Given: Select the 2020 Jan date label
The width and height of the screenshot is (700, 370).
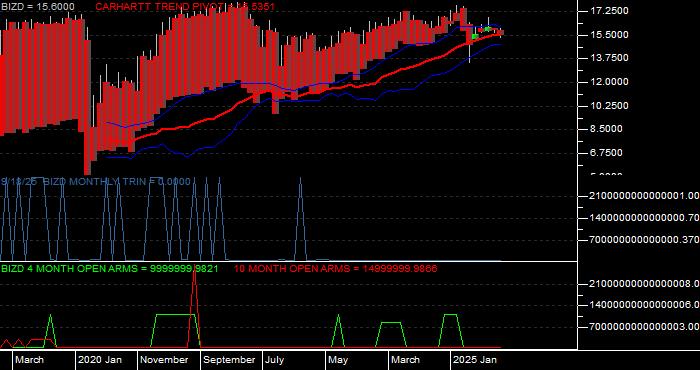Looking at the screenshot, I should click(100, 360).
